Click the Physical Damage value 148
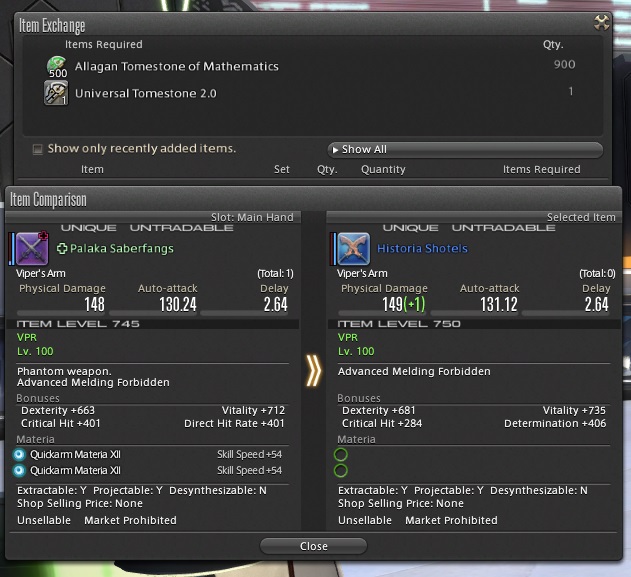This screenshot has width=631, height=577. coord(95,304)
